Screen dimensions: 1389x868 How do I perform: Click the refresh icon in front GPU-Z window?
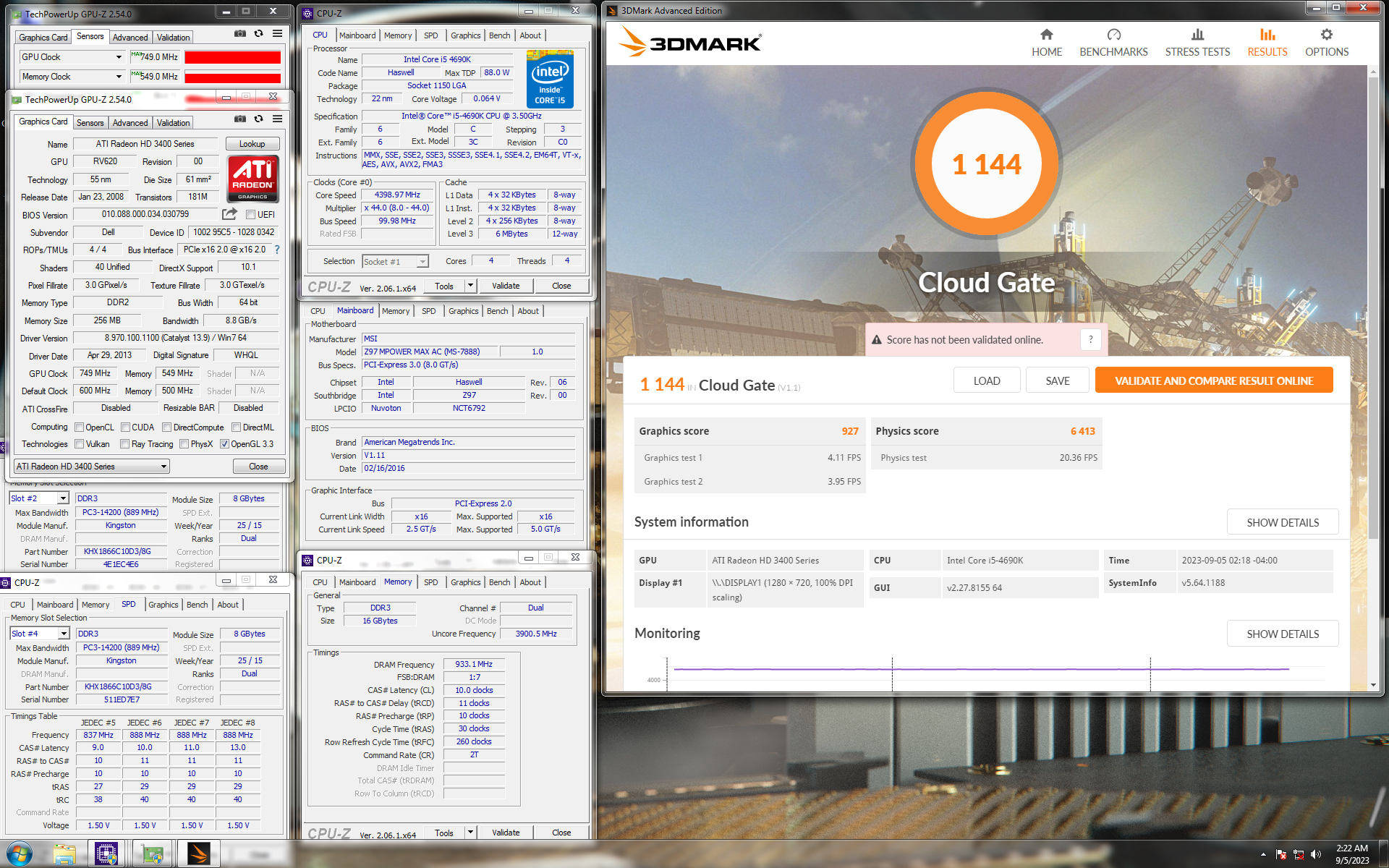coord(258,119)
